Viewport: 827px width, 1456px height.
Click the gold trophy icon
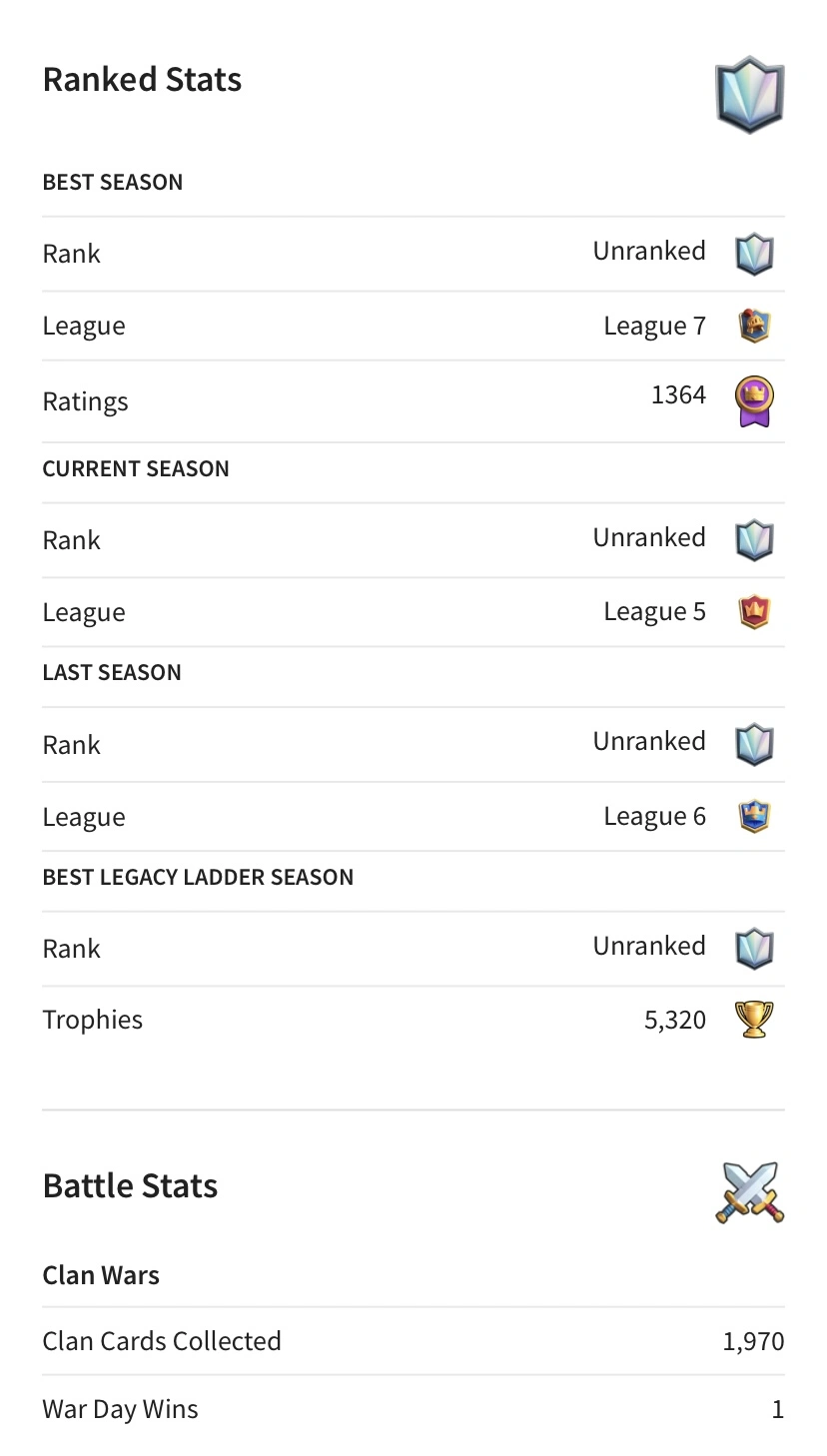tap(754, 1020)
